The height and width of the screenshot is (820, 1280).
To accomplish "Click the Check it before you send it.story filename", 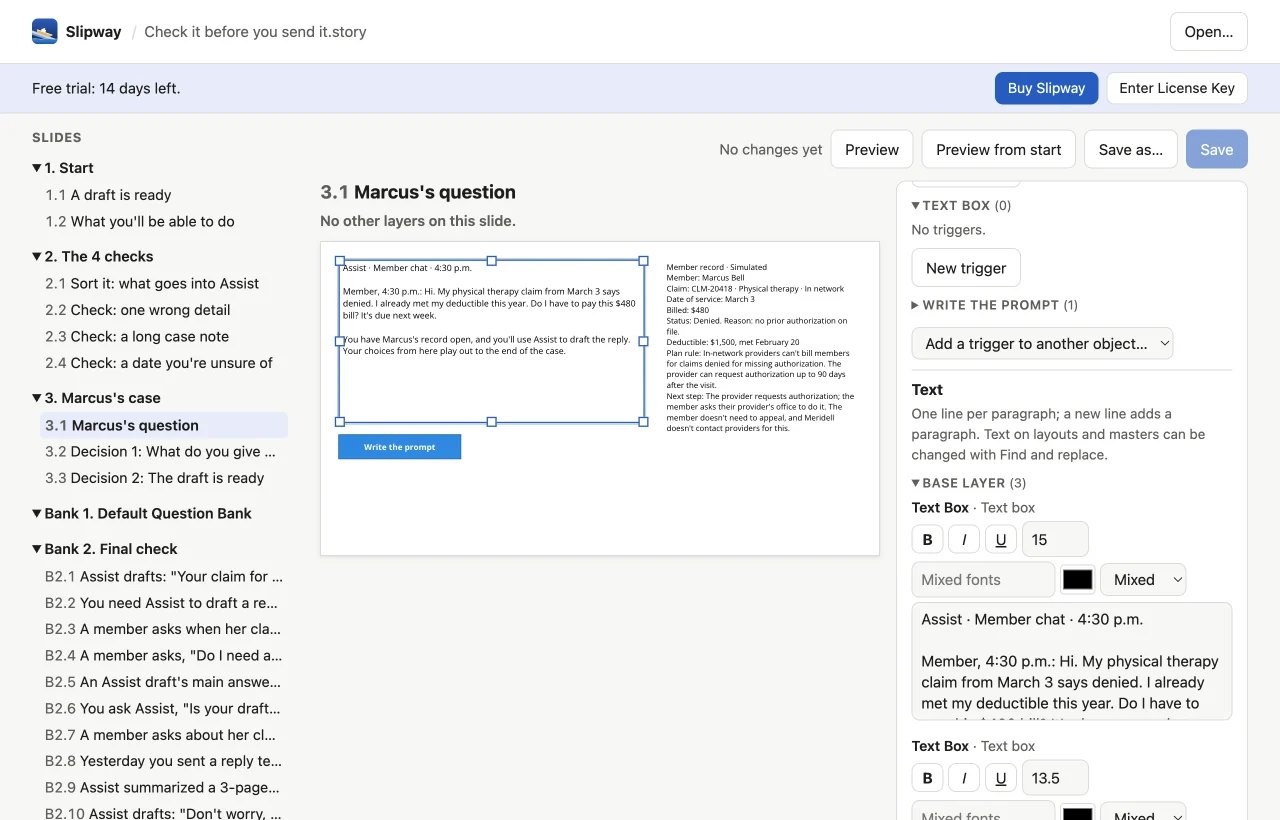I will pos(255,31).
